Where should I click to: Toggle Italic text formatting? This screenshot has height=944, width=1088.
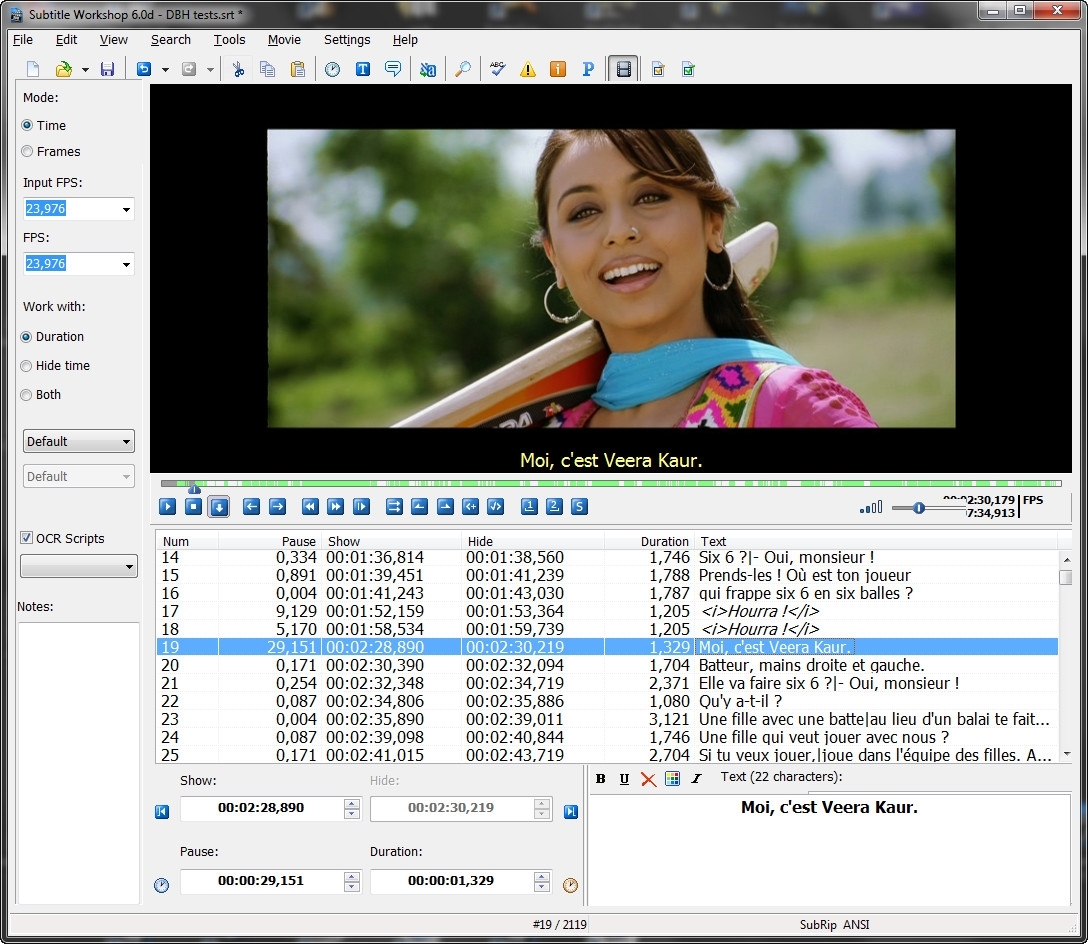[696, 779]
